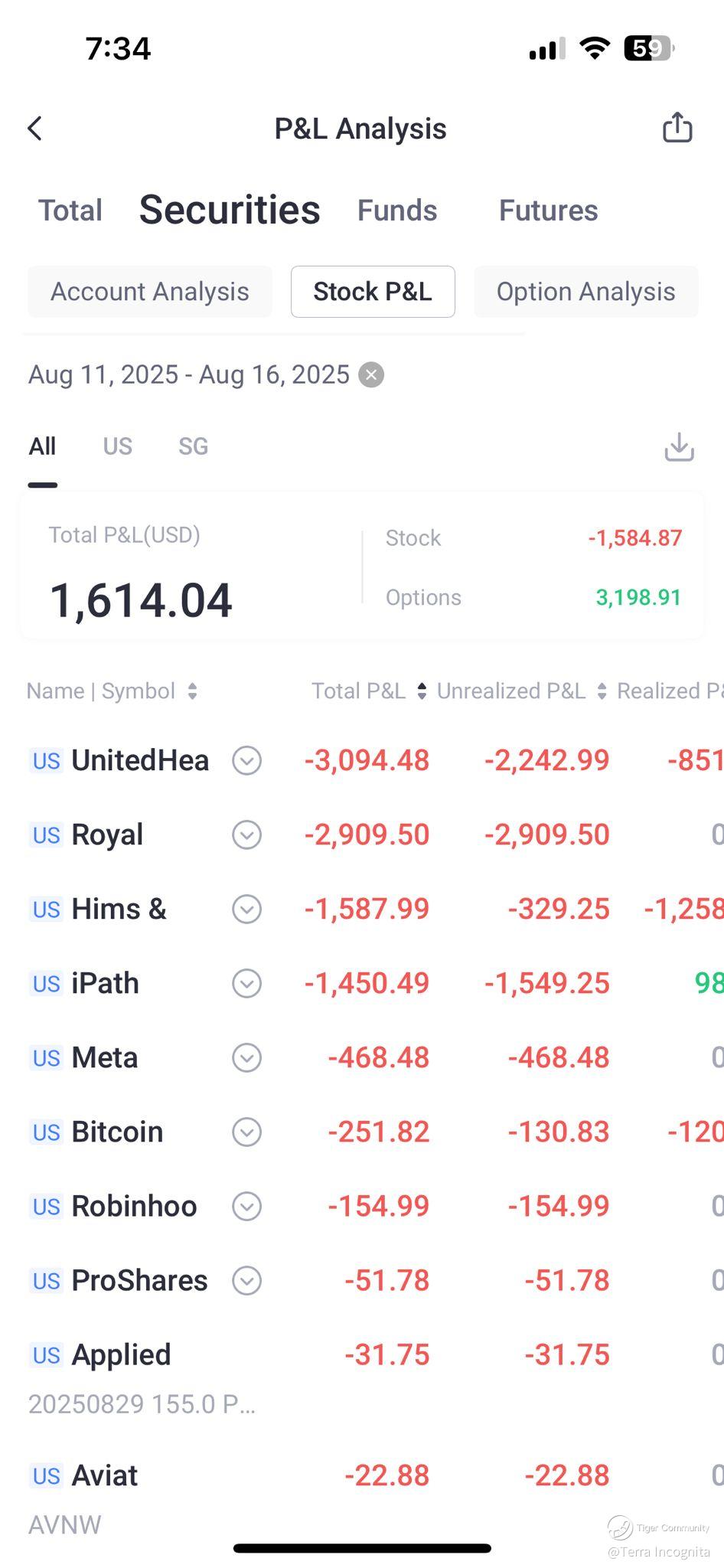The height and width of the screenshot is (1568, 724).
Task: Expand the Hims & row chevron
Action: coord(246,910)
